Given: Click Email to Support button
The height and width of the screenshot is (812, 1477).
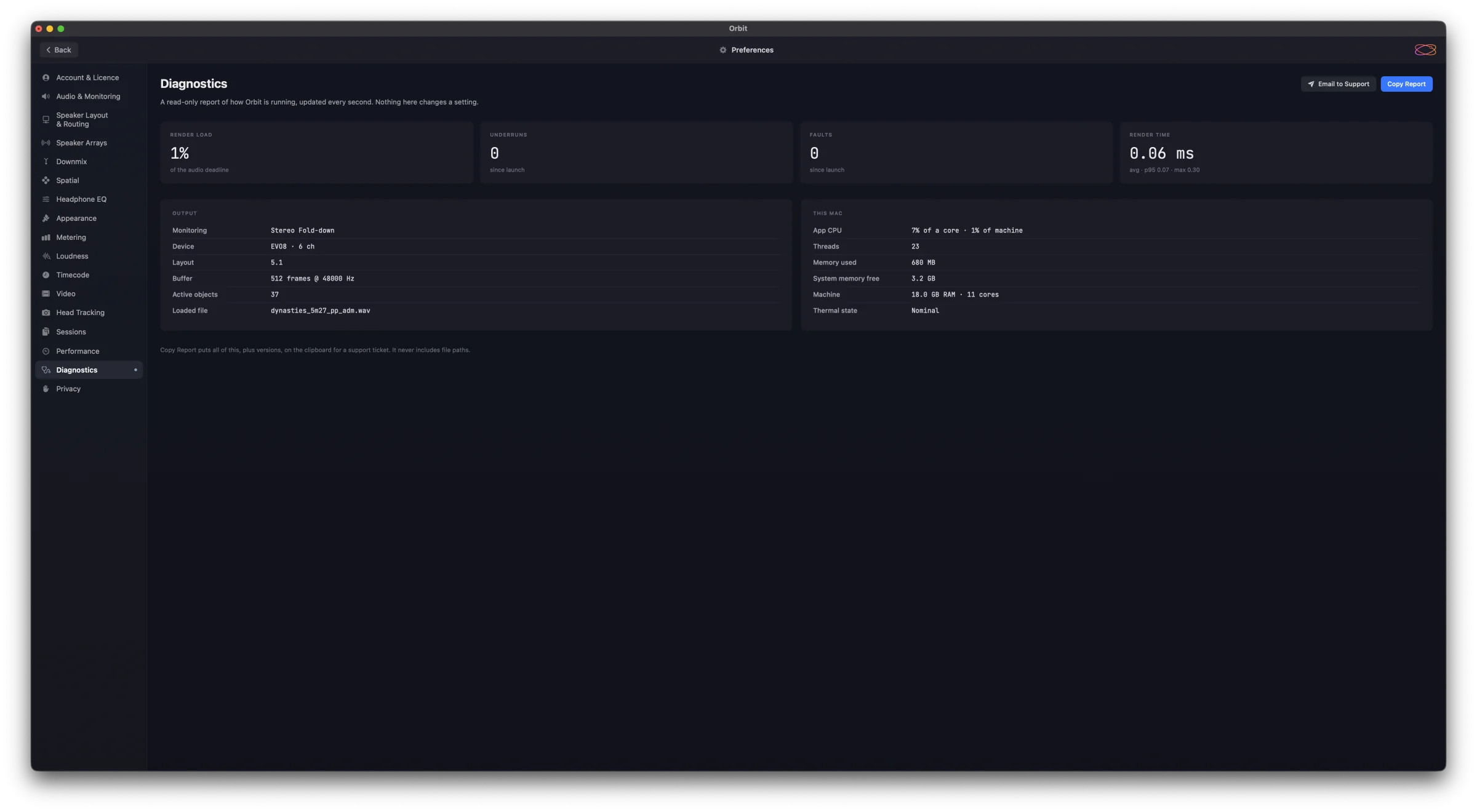Looking at the screenshot, I should (x=1339, y=84).
